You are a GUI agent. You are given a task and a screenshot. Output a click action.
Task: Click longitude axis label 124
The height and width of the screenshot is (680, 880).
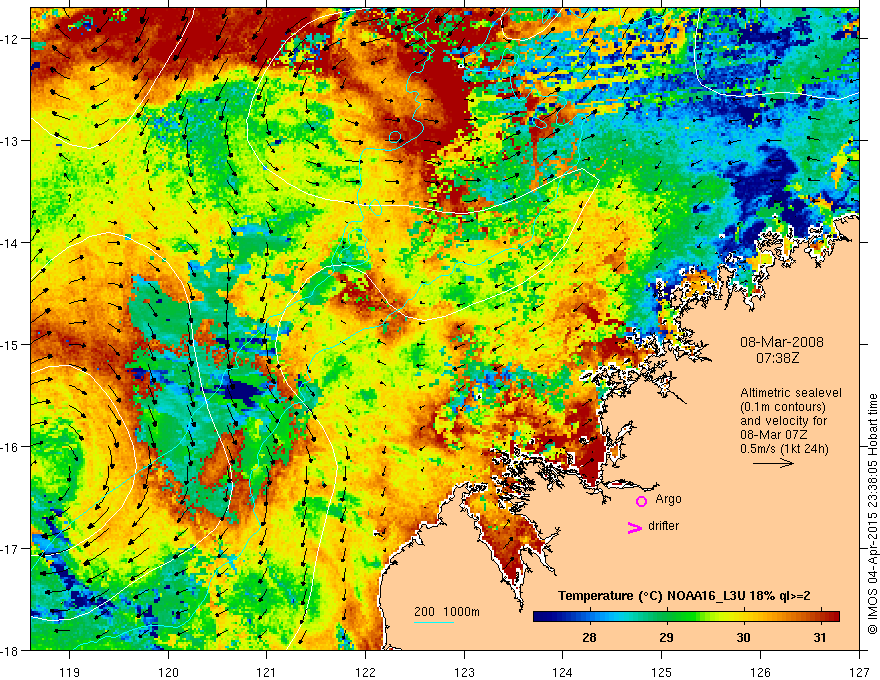click(563, 672)
